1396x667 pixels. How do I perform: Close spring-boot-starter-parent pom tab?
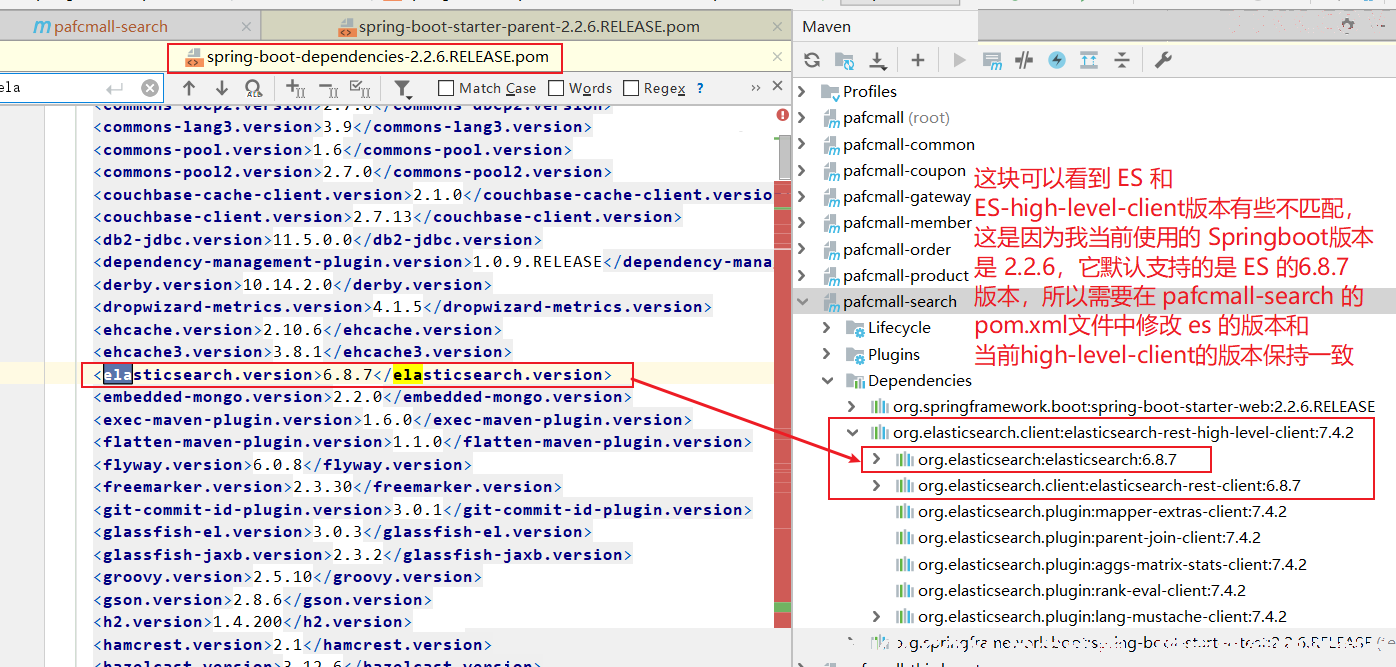click(x=778, y=27)
